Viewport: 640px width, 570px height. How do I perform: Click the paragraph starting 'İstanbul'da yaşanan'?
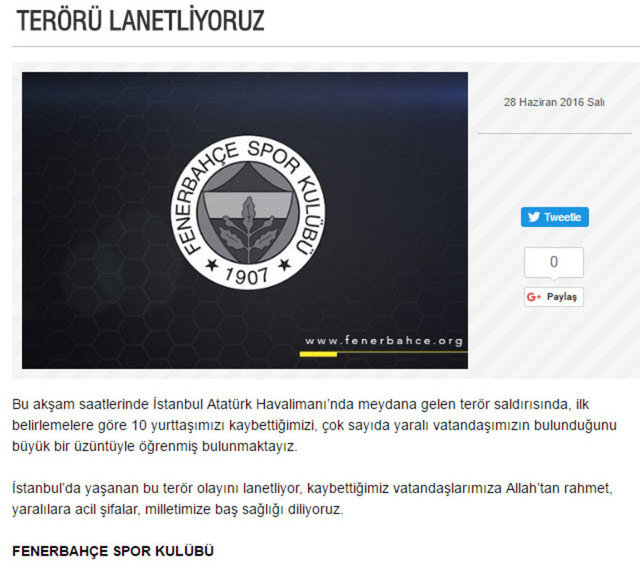[312, 499]
